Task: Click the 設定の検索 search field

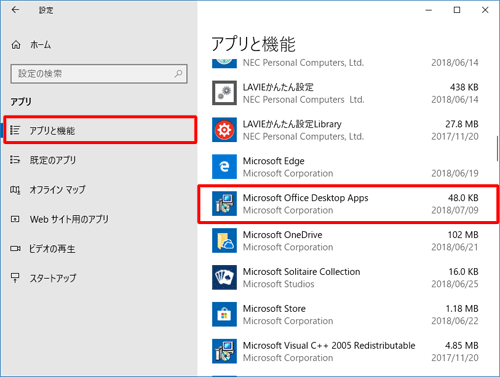Action: pos(99,74)
